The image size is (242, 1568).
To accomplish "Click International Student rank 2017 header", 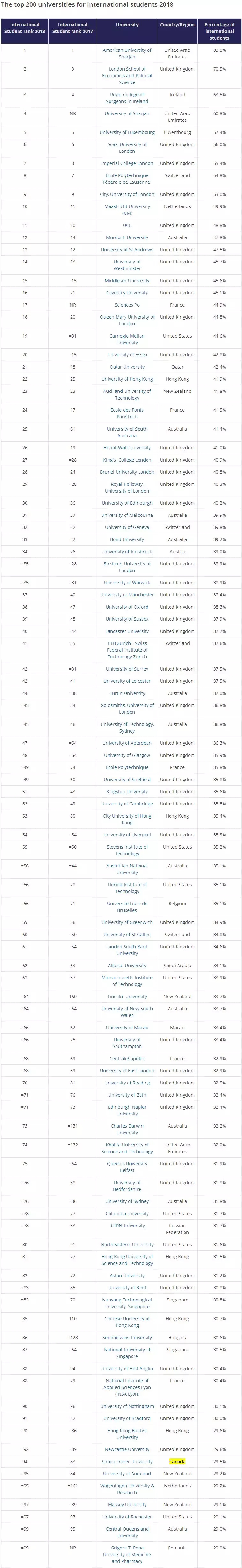I will point(73,28).
